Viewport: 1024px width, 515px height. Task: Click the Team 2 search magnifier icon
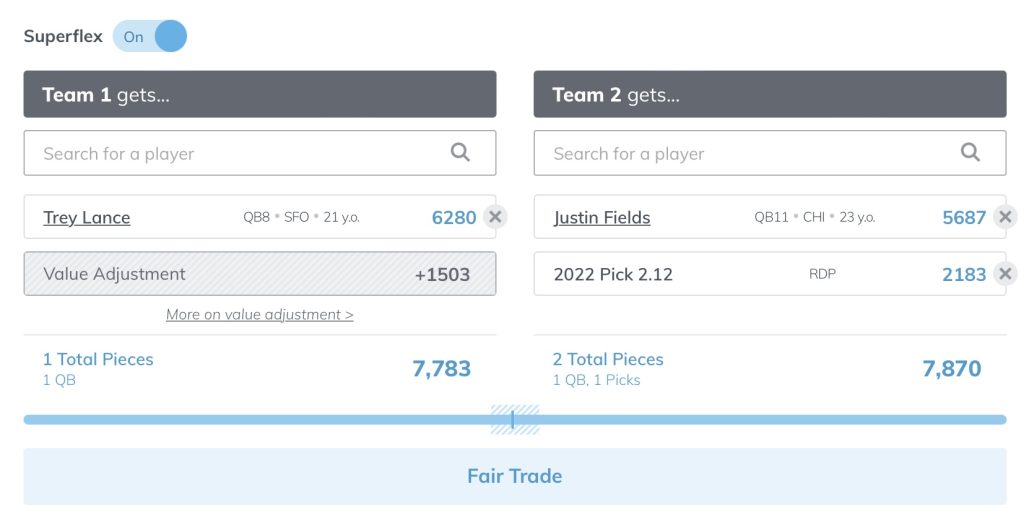point(970,152)
